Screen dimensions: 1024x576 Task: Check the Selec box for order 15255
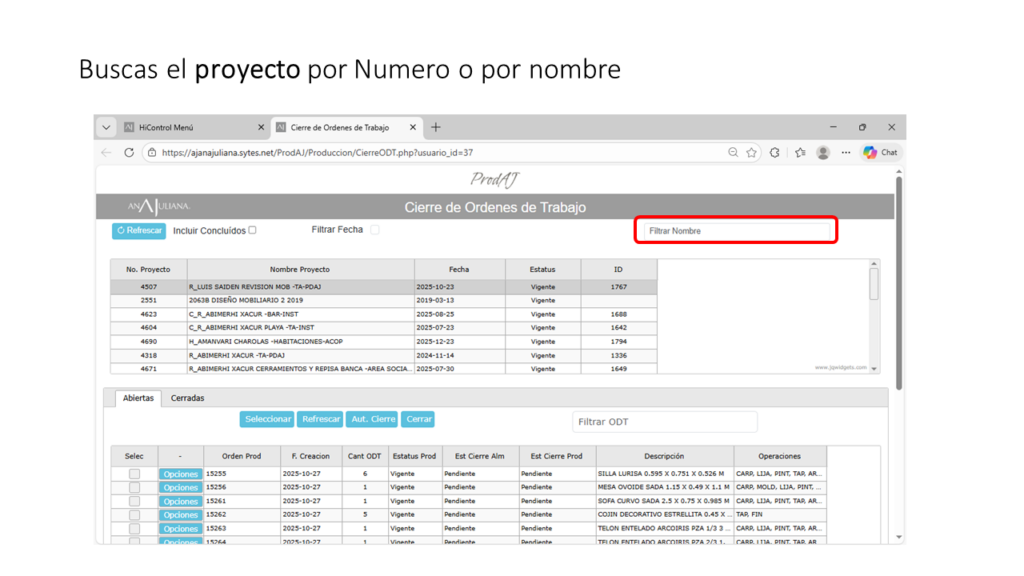coord(134,474)
